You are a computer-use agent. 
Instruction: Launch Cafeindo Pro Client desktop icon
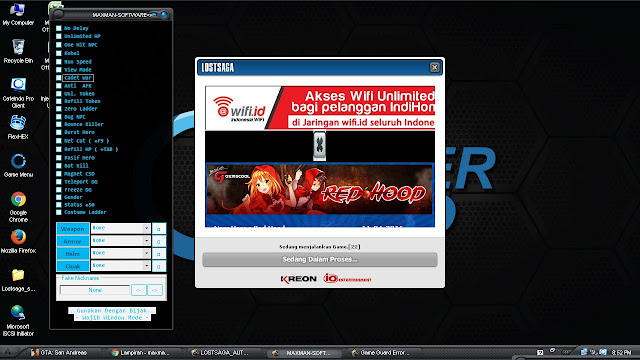tap(18, 93)
